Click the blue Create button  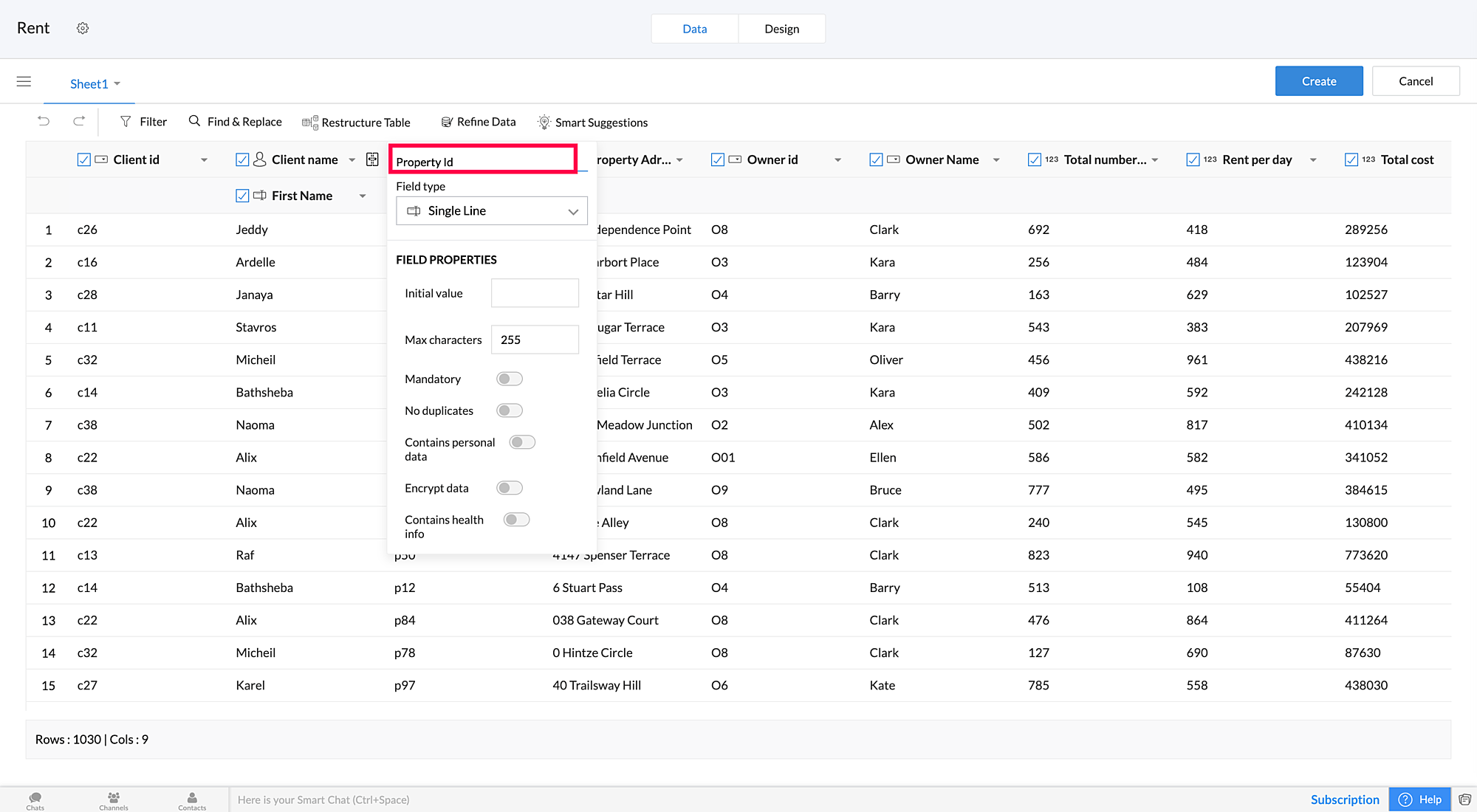(x=1319, y=81)
